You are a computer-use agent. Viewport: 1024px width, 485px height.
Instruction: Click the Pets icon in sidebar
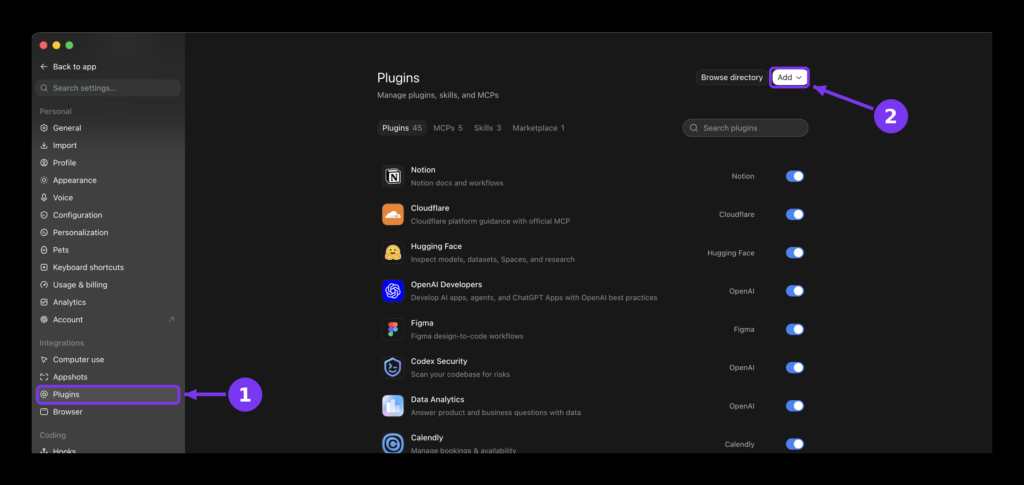[x=44, y=250]
